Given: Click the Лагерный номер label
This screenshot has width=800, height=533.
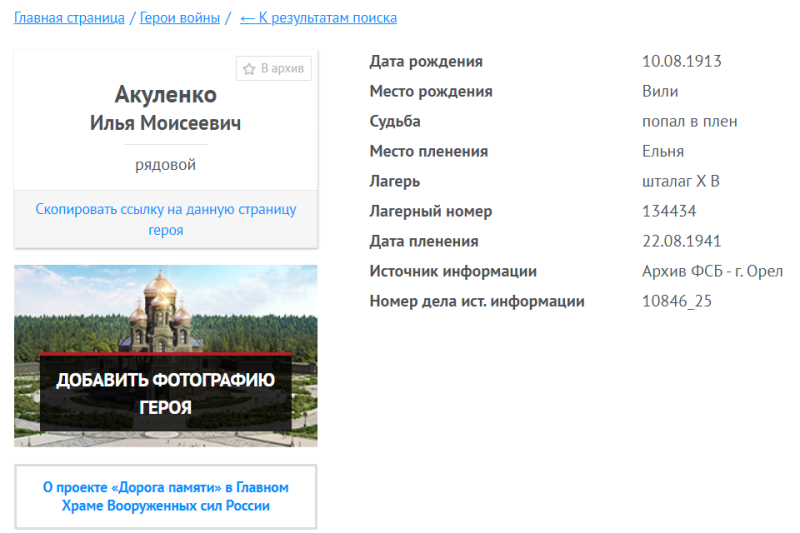Looking at the screenshot, I should coord(431,211).
